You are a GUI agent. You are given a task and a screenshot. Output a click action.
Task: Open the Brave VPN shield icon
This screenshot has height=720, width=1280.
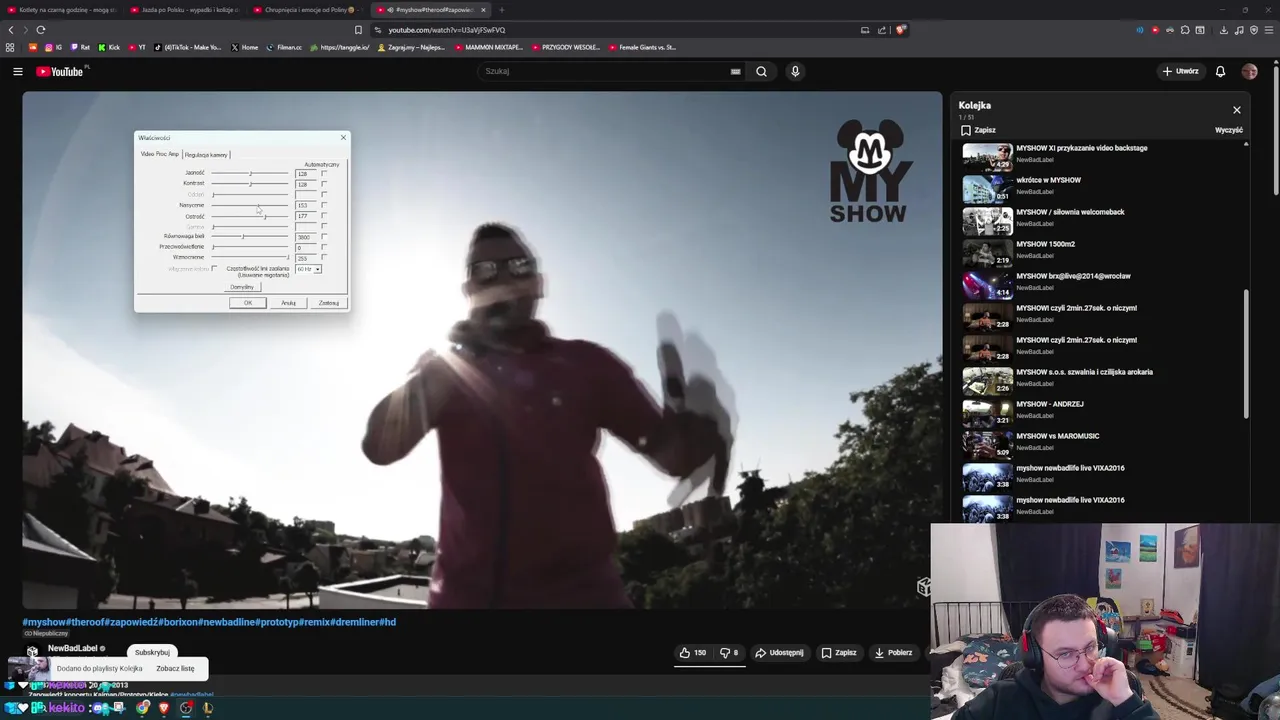click(x=1254, y=30)
